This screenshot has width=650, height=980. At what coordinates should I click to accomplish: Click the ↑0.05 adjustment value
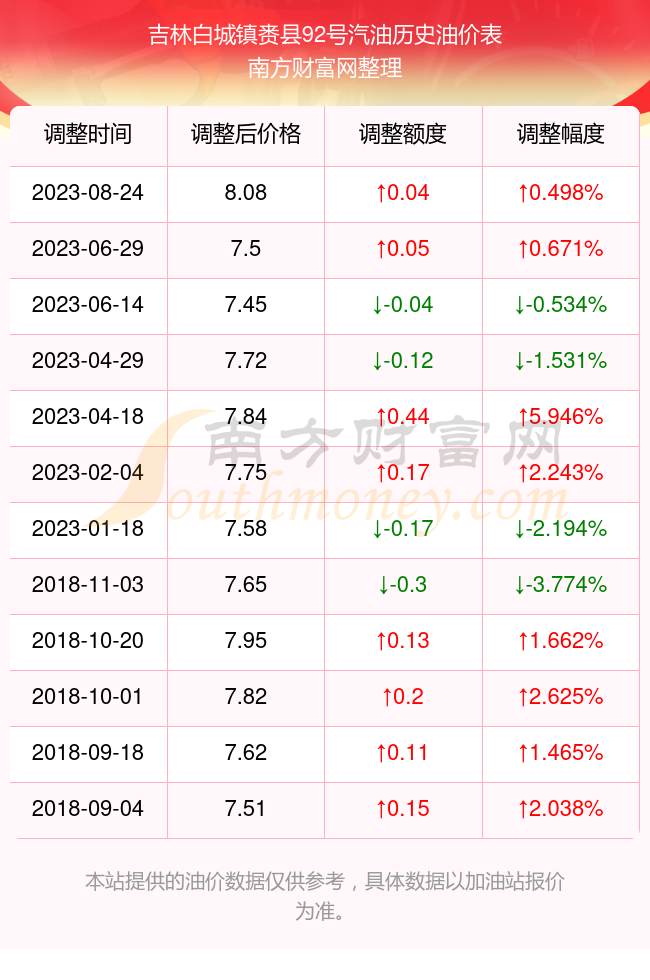point(403,249)
